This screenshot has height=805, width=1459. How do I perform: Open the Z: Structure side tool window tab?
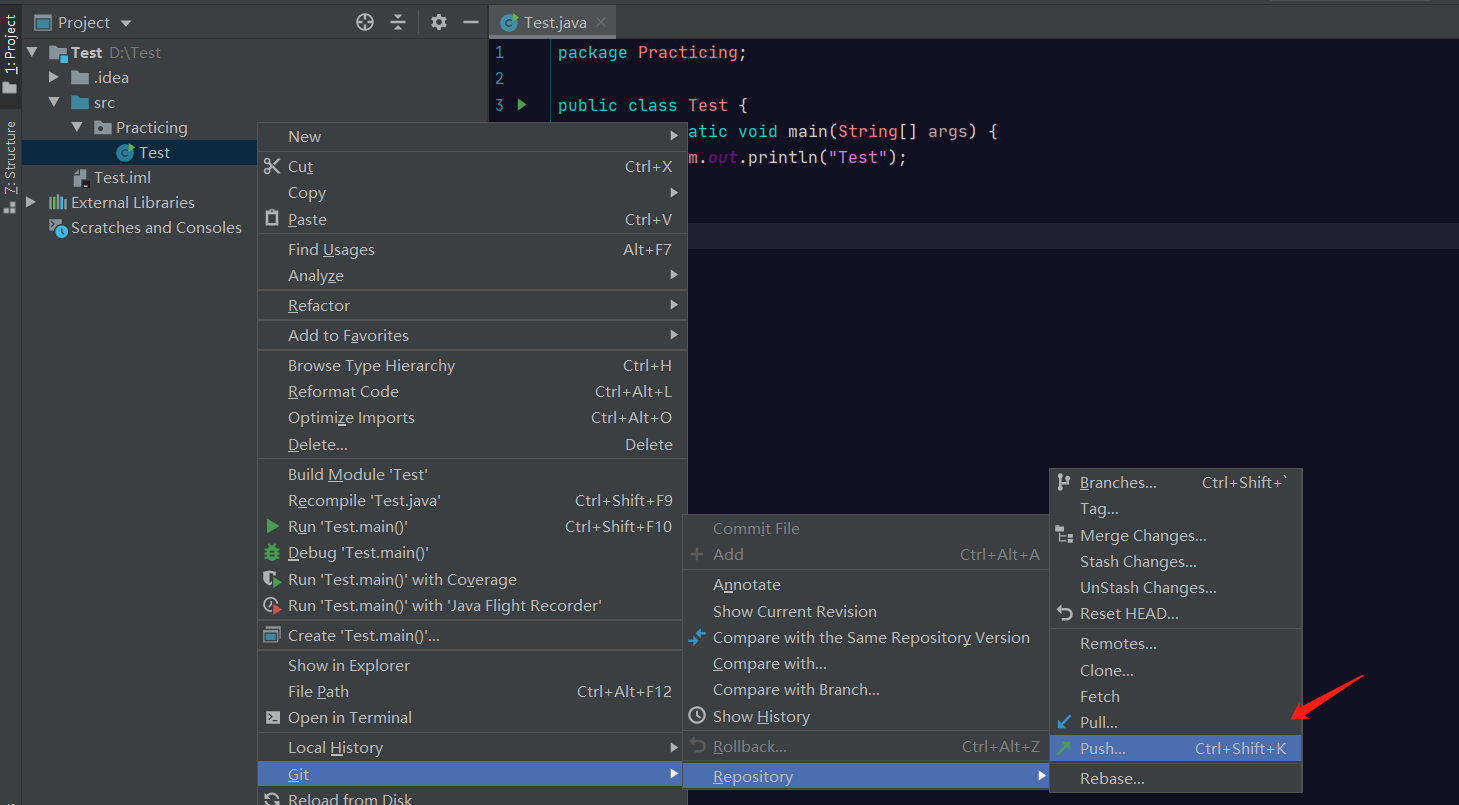point(10,166)
